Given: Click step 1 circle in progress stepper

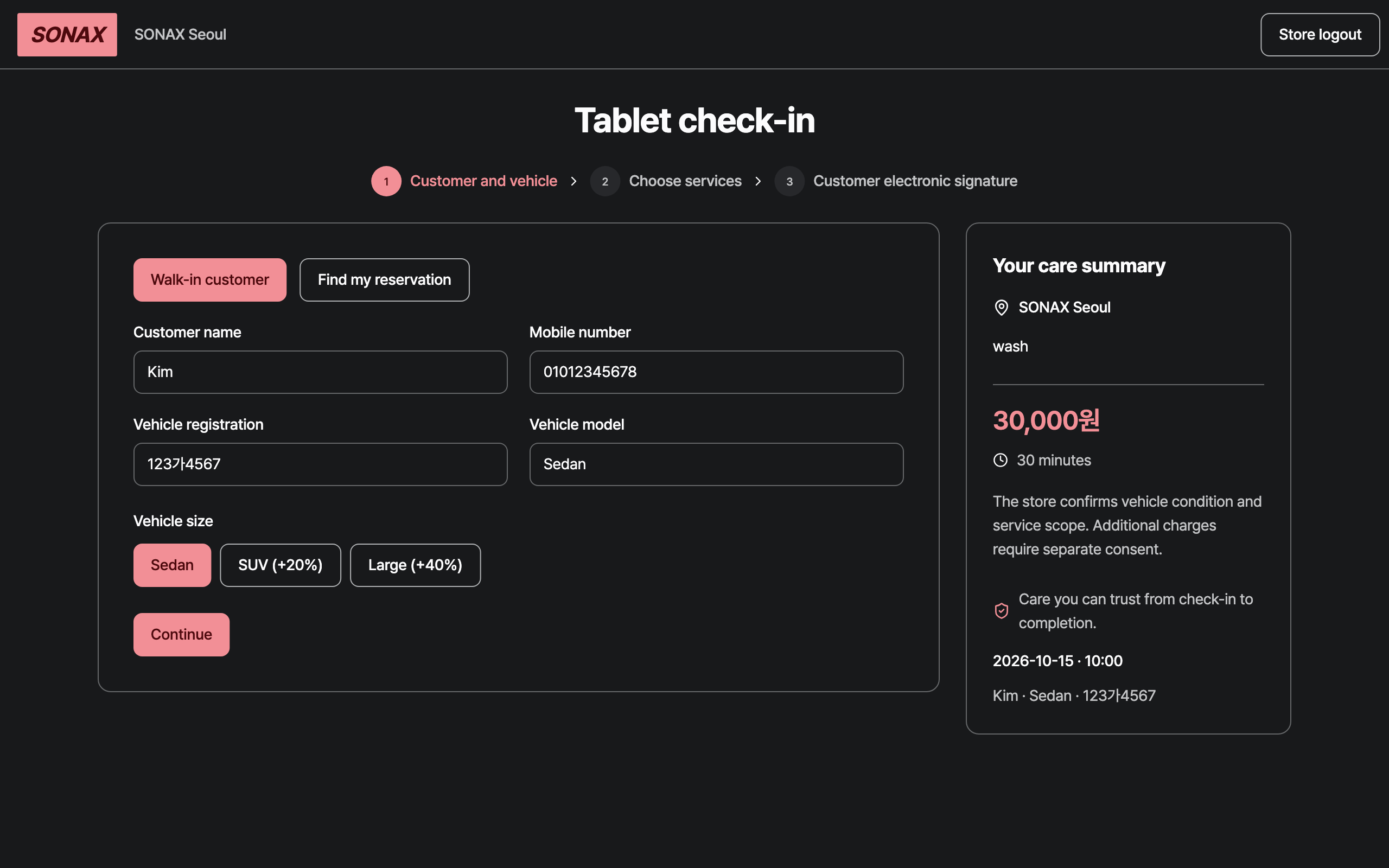Looking at the screenshot, I should coord(386,181).
